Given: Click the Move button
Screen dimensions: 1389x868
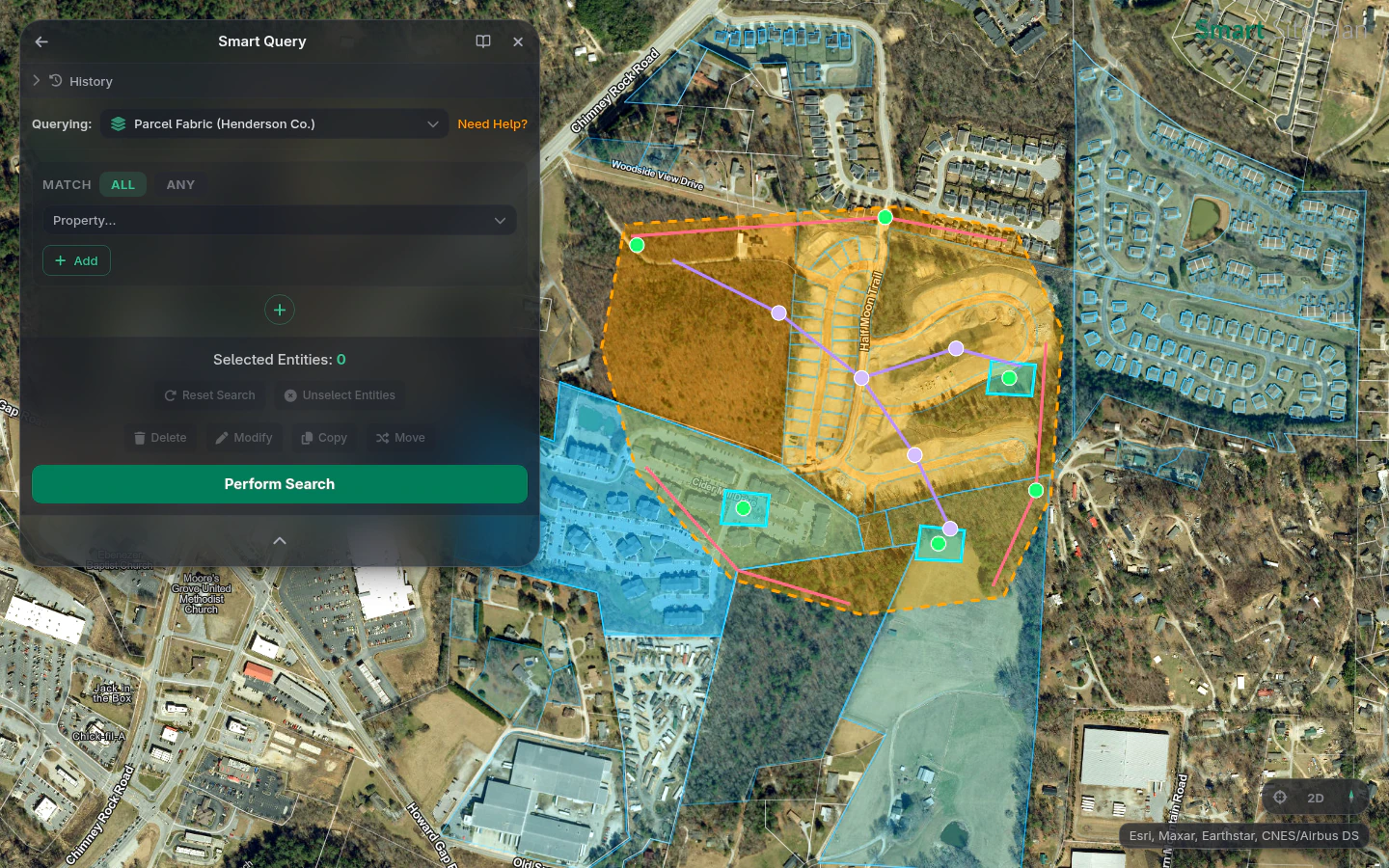Looking at the screenshot, I should (x=400, y=438).
